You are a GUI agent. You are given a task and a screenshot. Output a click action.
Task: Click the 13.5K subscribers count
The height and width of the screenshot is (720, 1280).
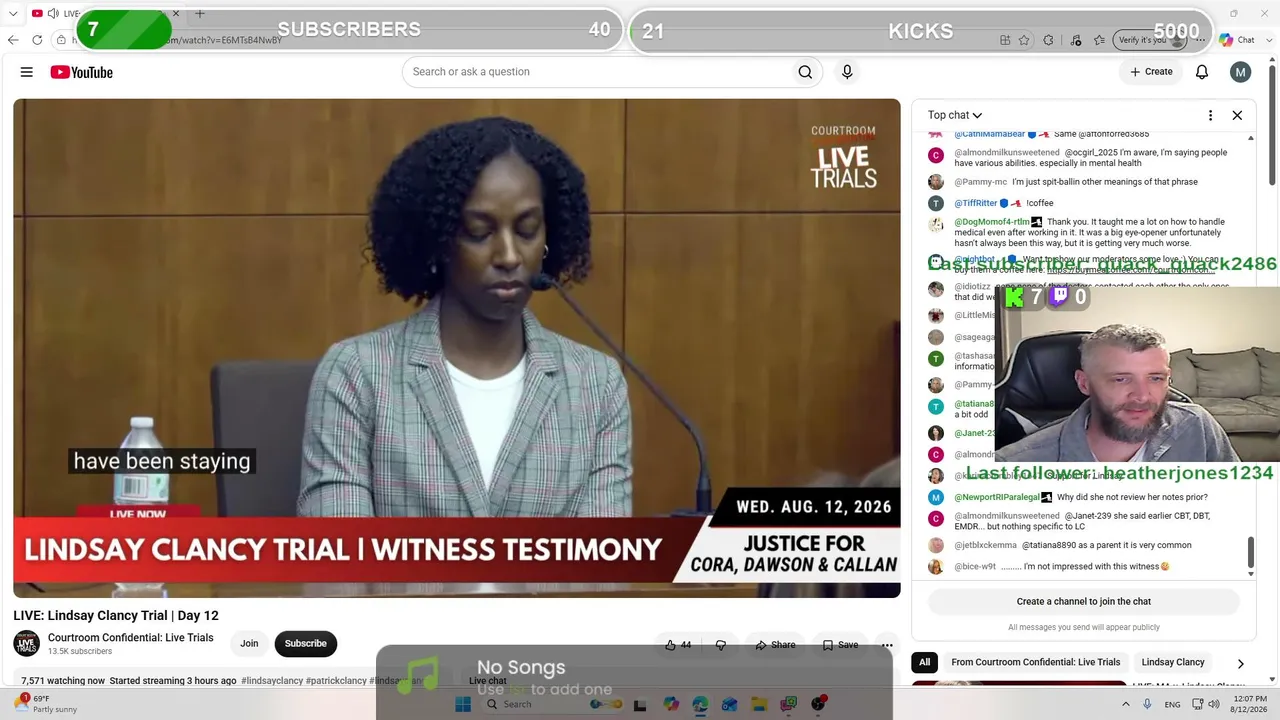pyautogui.click(x=80, y=652)
